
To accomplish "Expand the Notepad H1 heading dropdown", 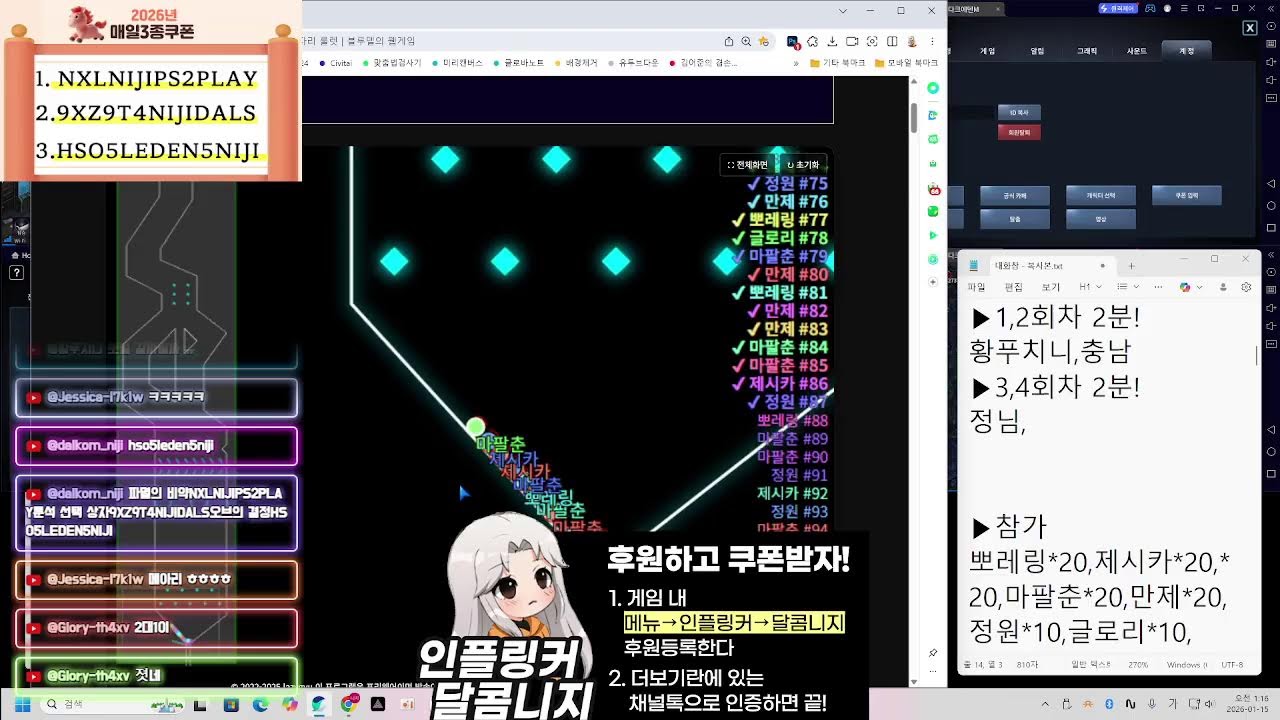I will 1091,287.
